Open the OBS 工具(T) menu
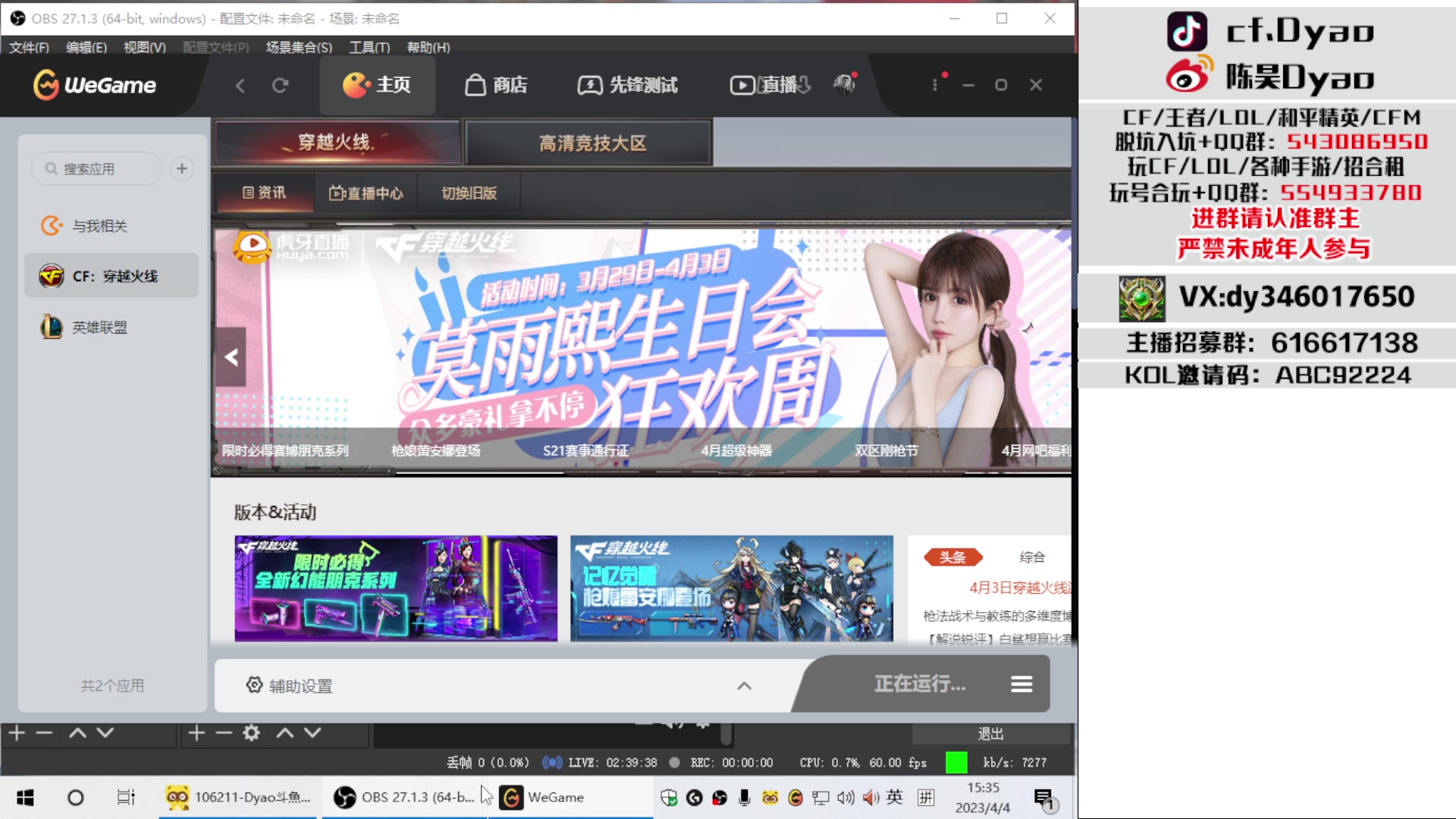 (x=369, y=47)
